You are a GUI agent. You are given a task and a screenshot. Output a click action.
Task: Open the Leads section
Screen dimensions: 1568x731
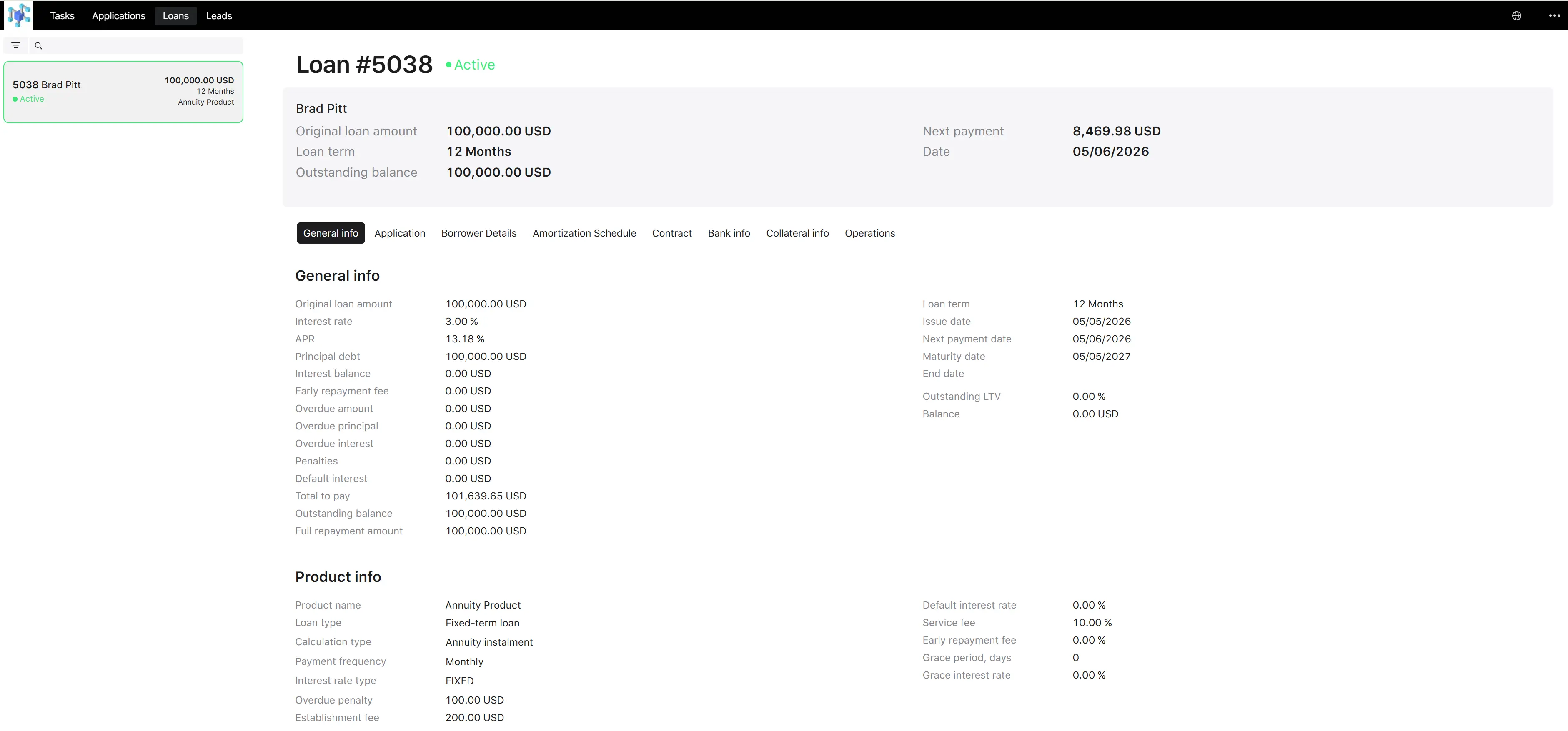point(219,16)
